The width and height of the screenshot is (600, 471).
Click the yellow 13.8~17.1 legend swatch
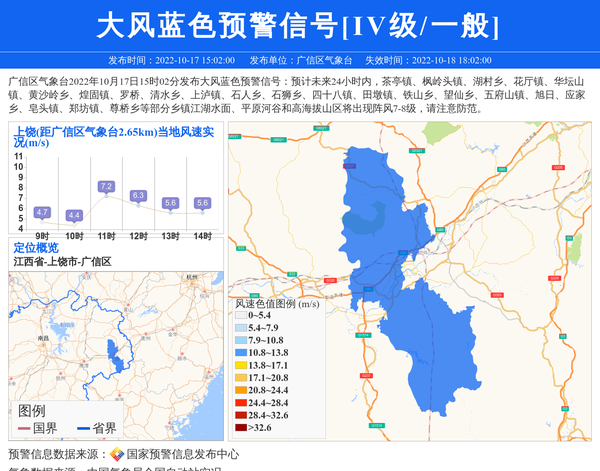pyautogui.click(x=240, y=366)
